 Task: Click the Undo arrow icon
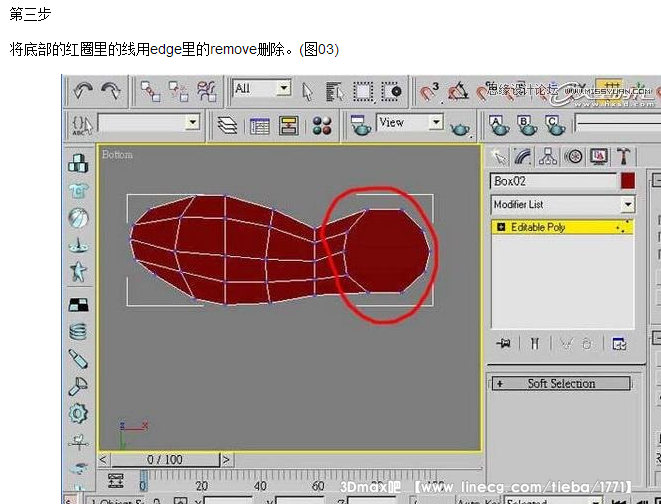[83, 91]
